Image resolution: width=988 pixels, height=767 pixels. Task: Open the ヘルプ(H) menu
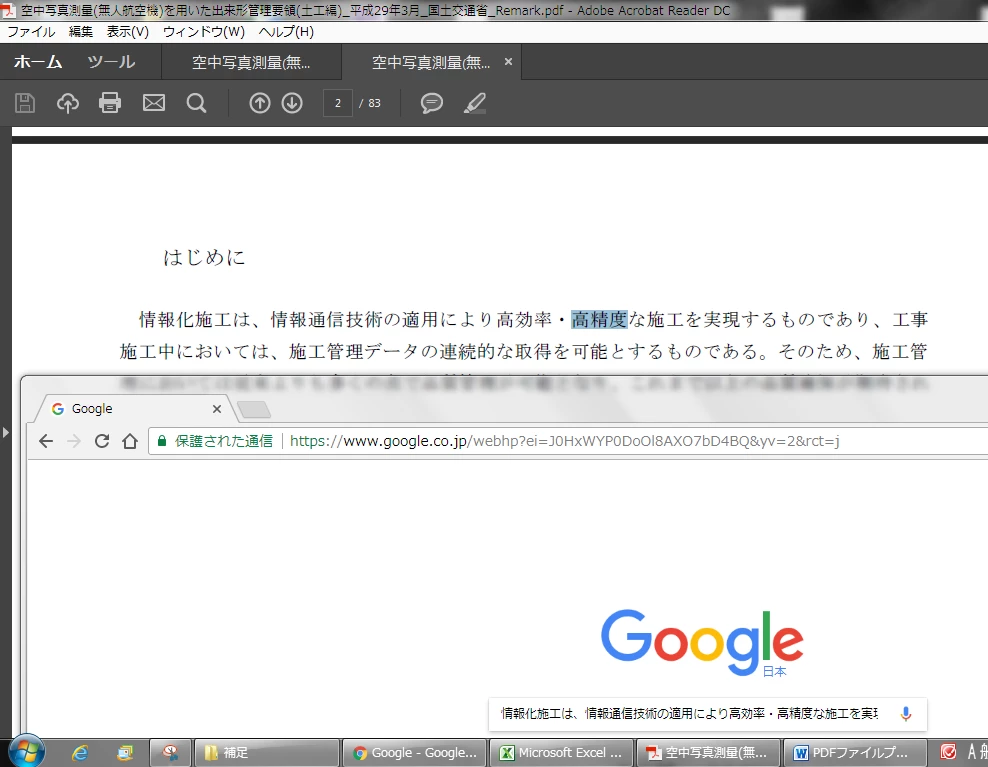tap(286, 32)
